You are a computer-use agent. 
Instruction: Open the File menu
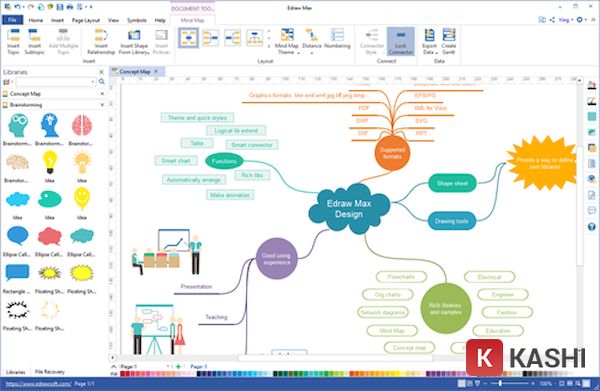coord(12,20)
